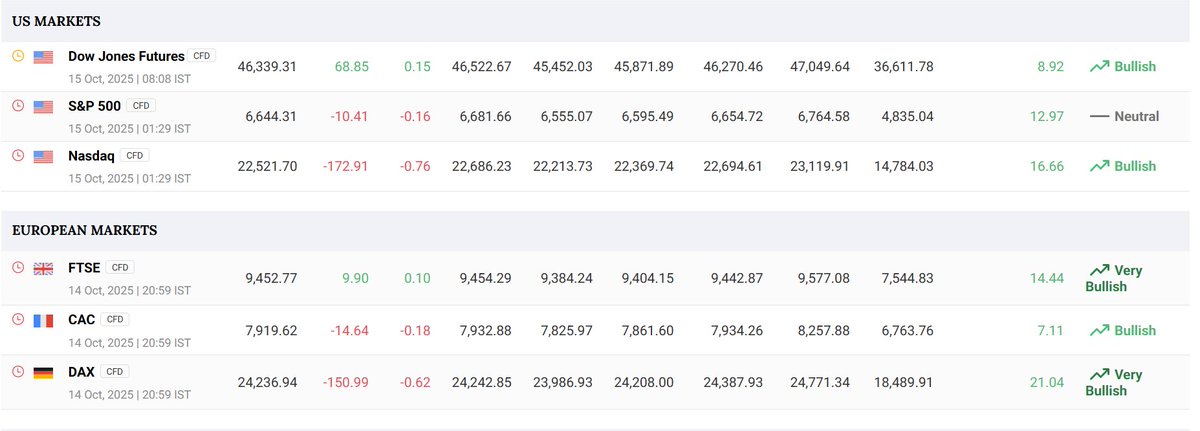Click the clock icon beside S&P 500
Image resolution: width=1200 pixels, height=431 pixels.
click(17, 105)
